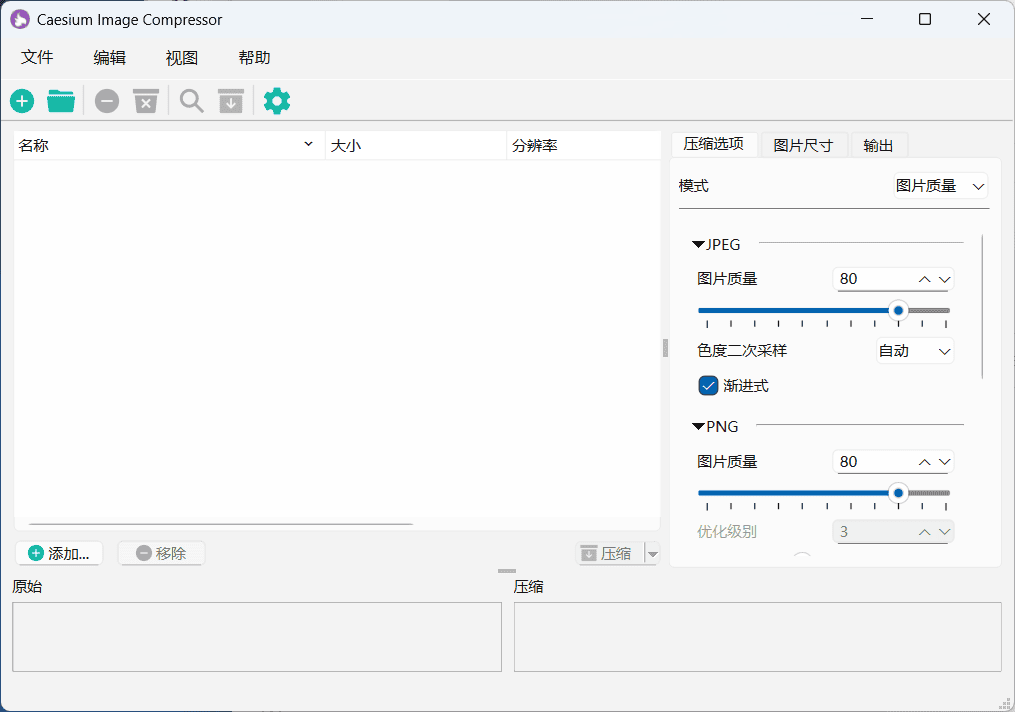Open the arrow dropdown beside 压缩 button
Viewport: 1015px width, 712px height.
(x=652, y=553)
